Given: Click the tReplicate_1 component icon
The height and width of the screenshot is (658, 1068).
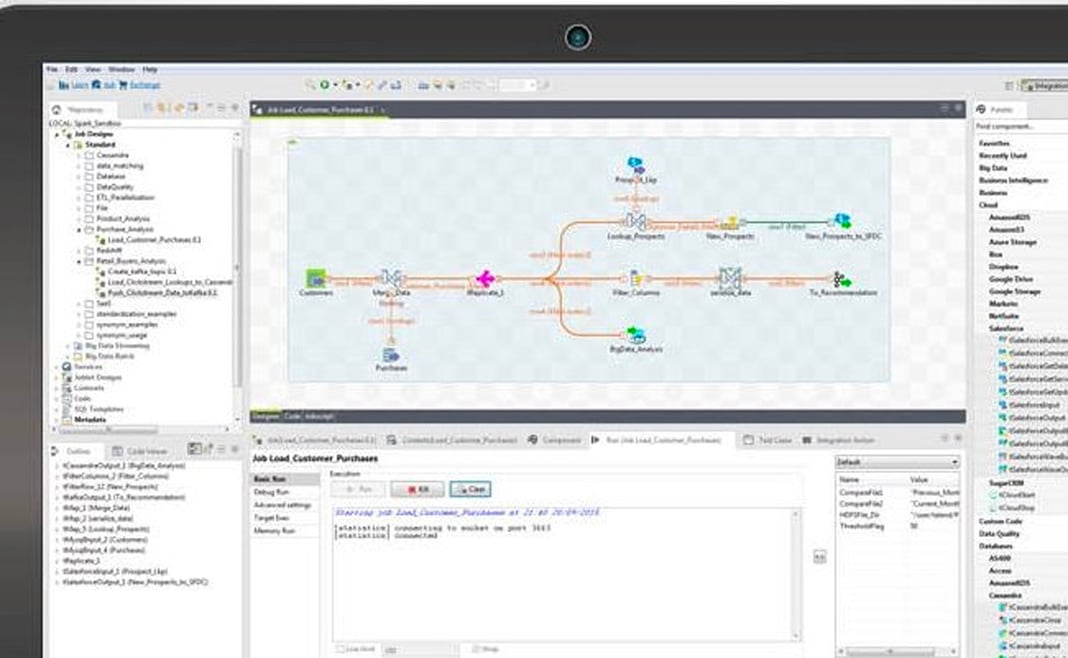Looking at the screenshot, I should click(486, 280).
